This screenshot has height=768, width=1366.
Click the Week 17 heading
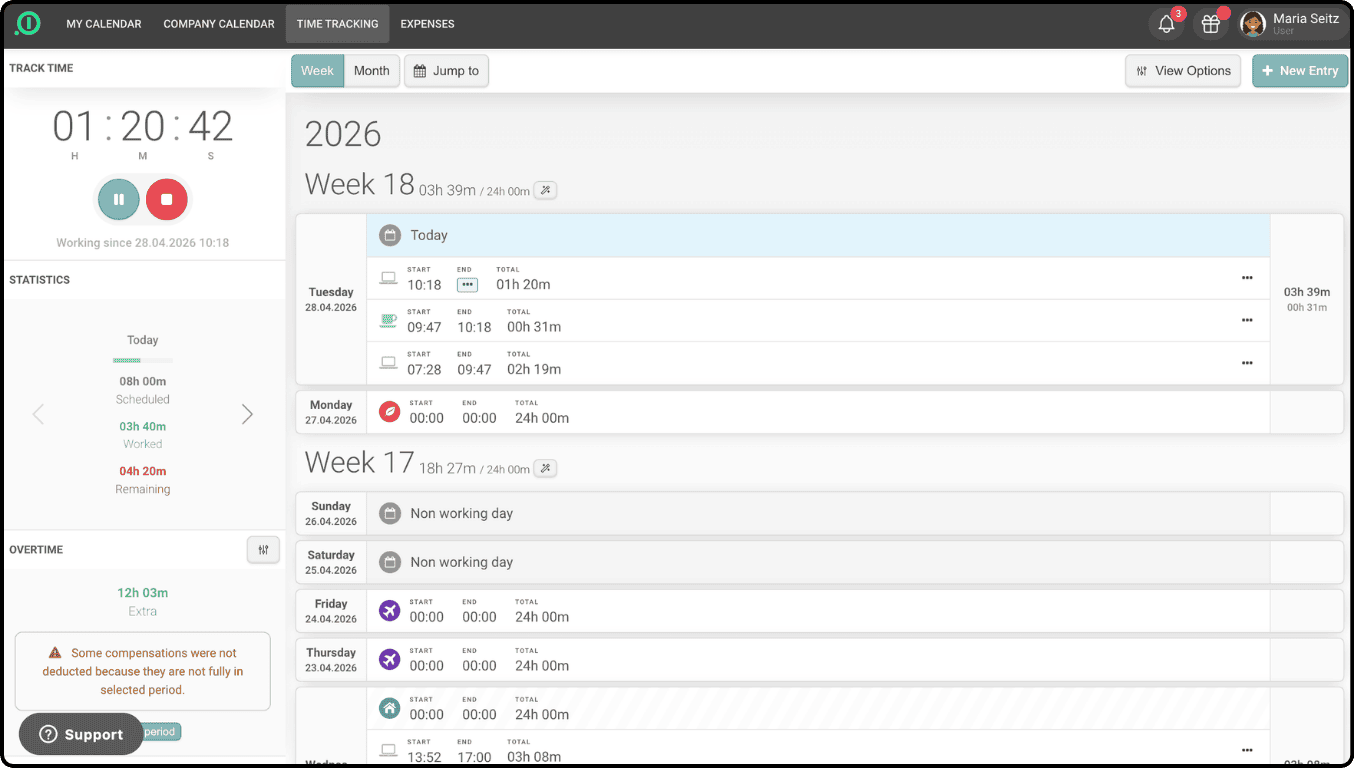[359, 462]
